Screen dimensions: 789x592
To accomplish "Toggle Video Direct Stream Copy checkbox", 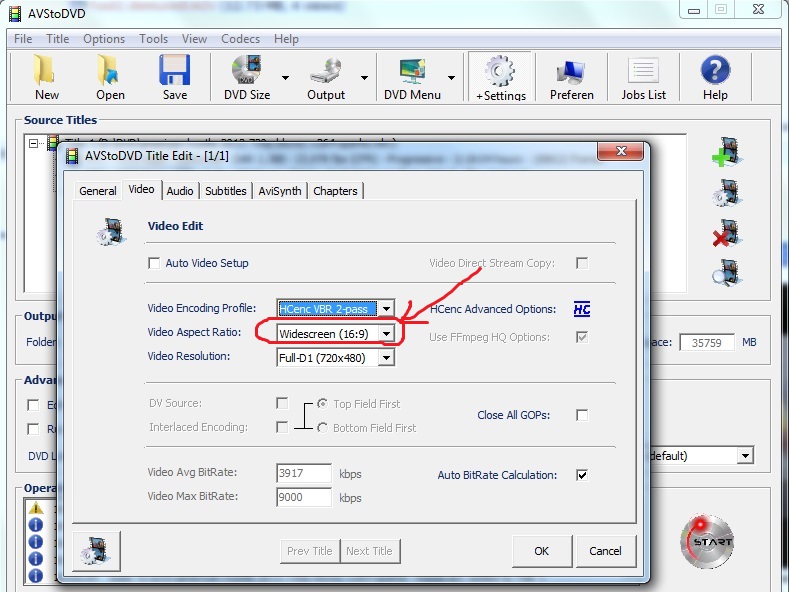I will 582,263.
